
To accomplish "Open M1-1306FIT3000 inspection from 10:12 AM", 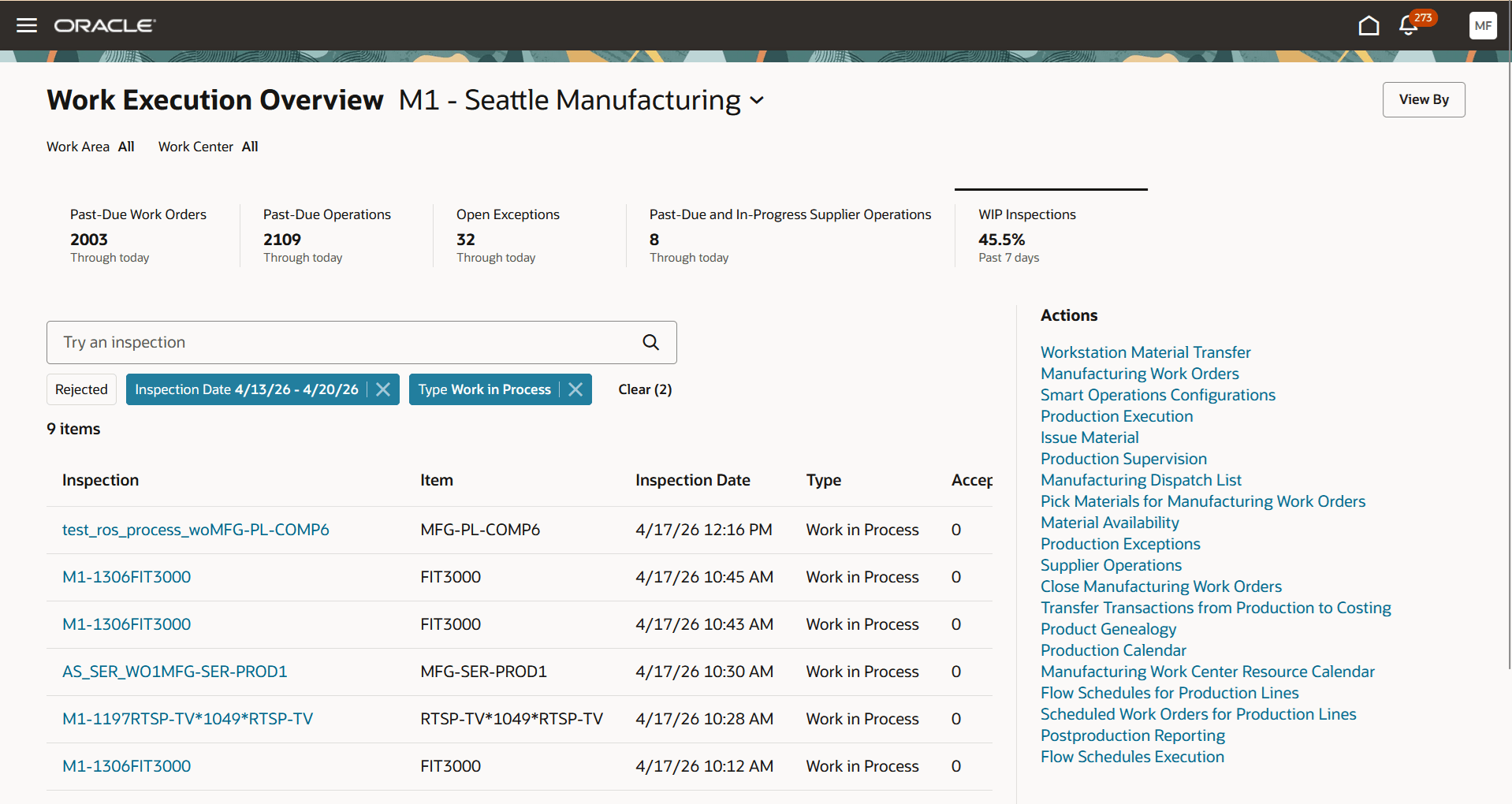I will click(126, 766).
